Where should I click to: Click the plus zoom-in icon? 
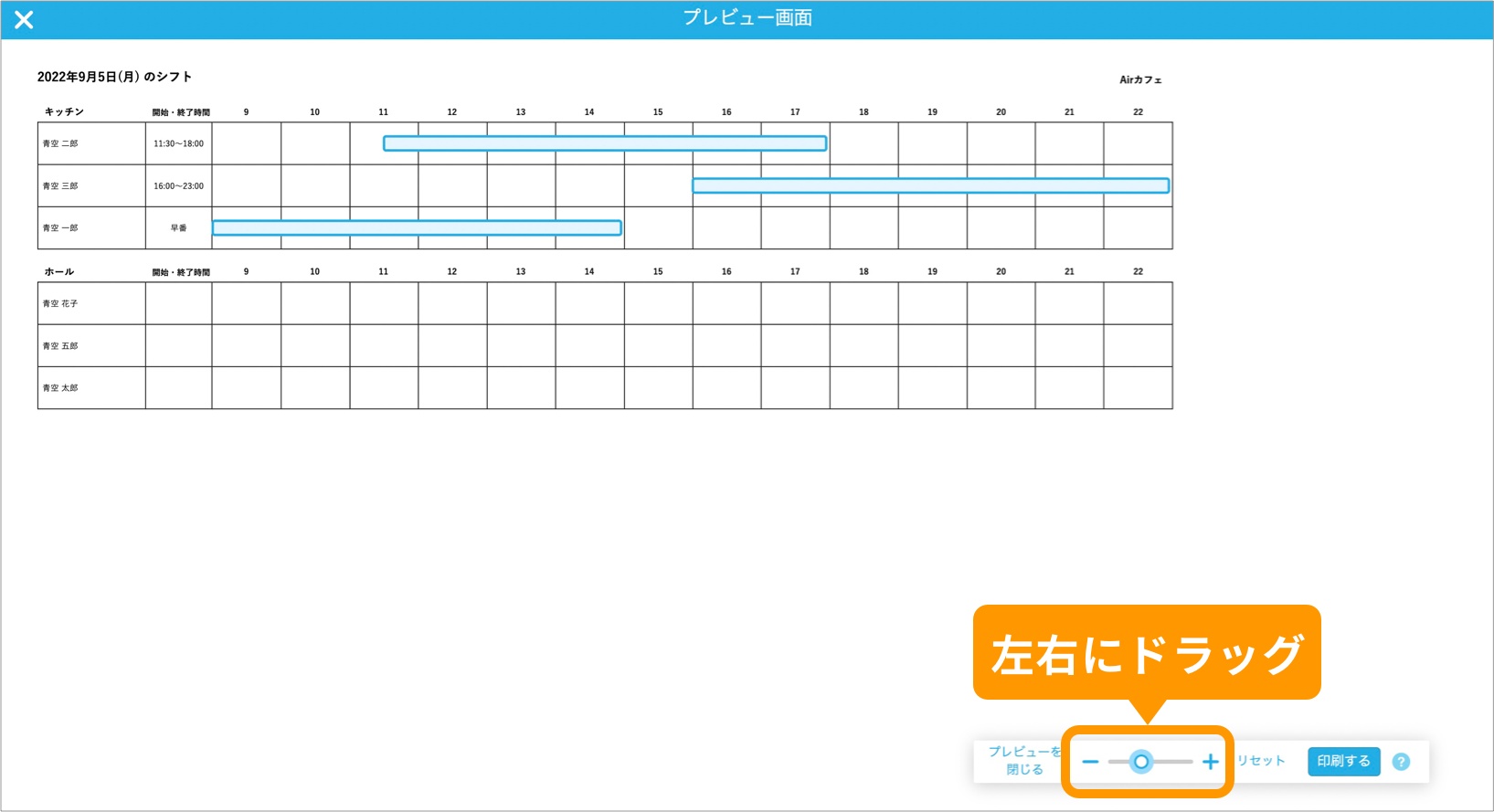[x=1211, y=762]
